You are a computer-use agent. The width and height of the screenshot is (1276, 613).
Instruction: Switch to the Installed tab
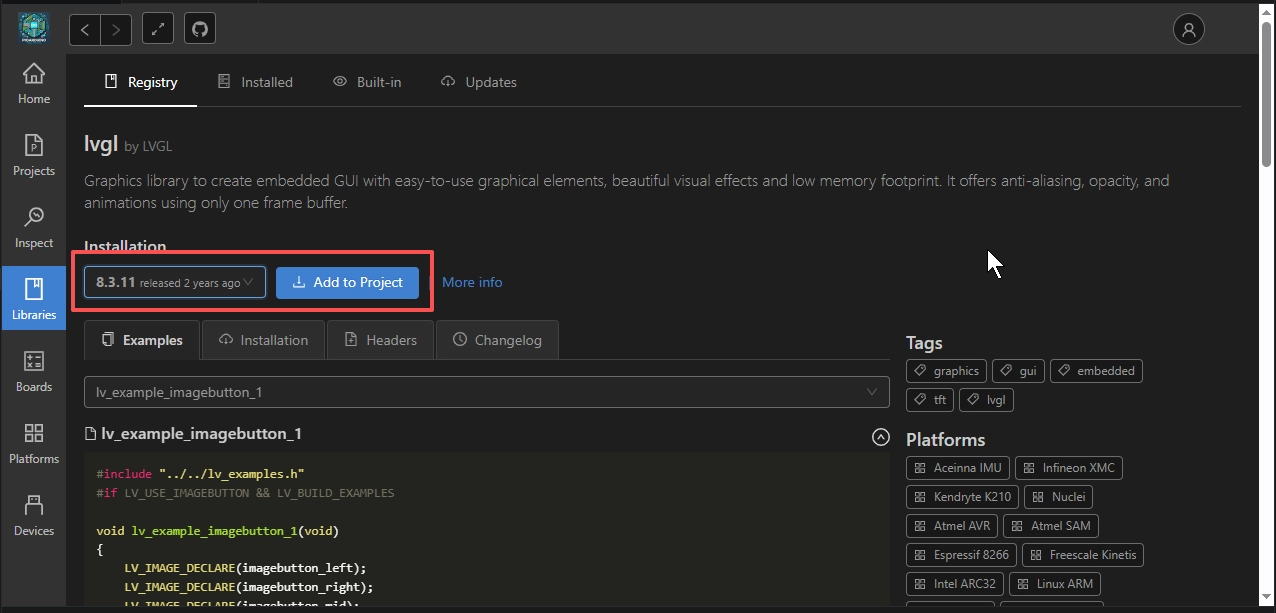point(255,82)
